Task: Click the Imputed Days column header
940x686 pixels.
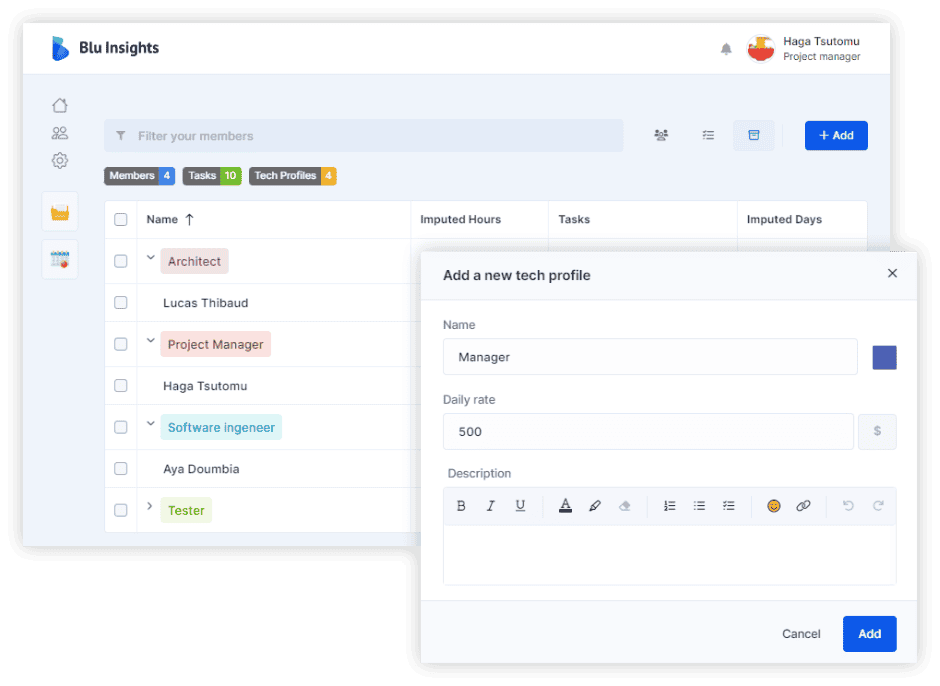Action: pyautogui.click(x=784, y=219)
